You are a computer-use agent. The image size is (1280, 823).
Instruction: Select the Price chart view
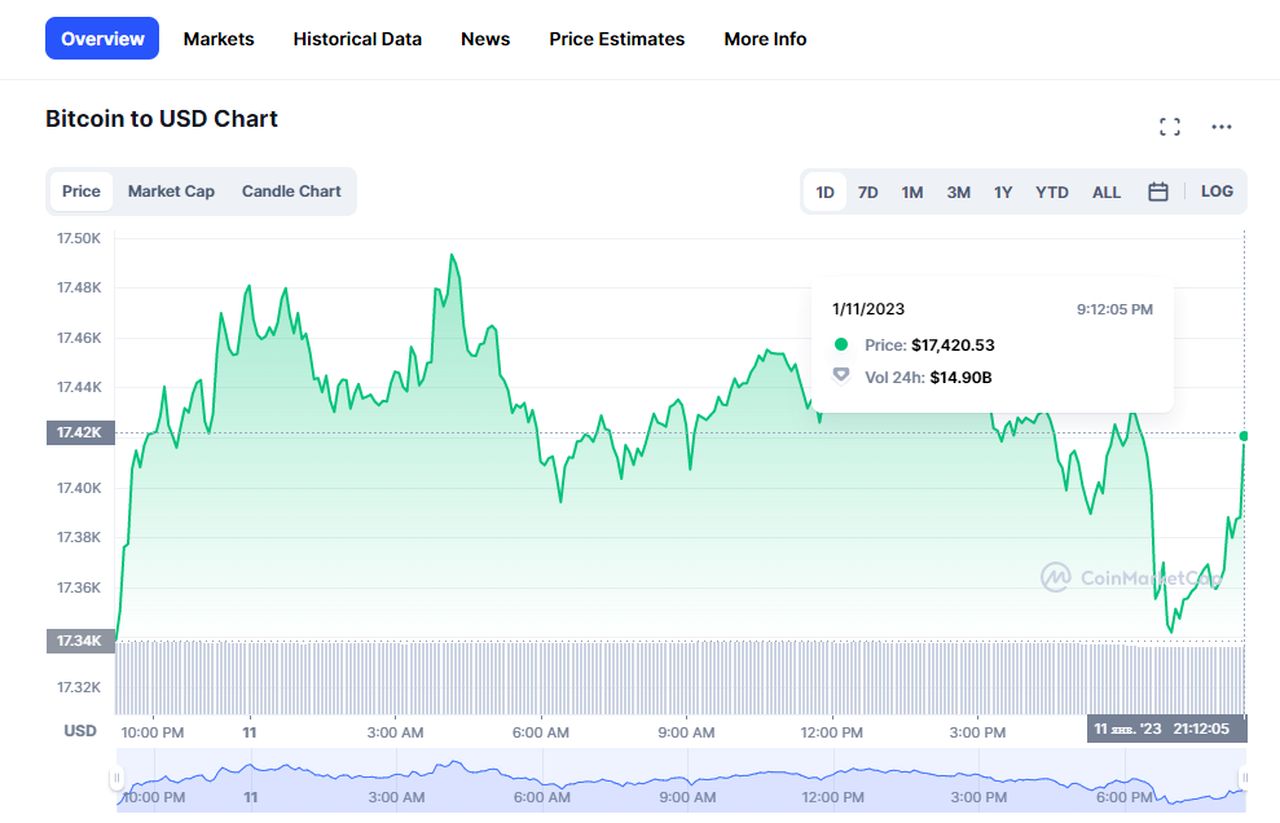coord(81,191)
